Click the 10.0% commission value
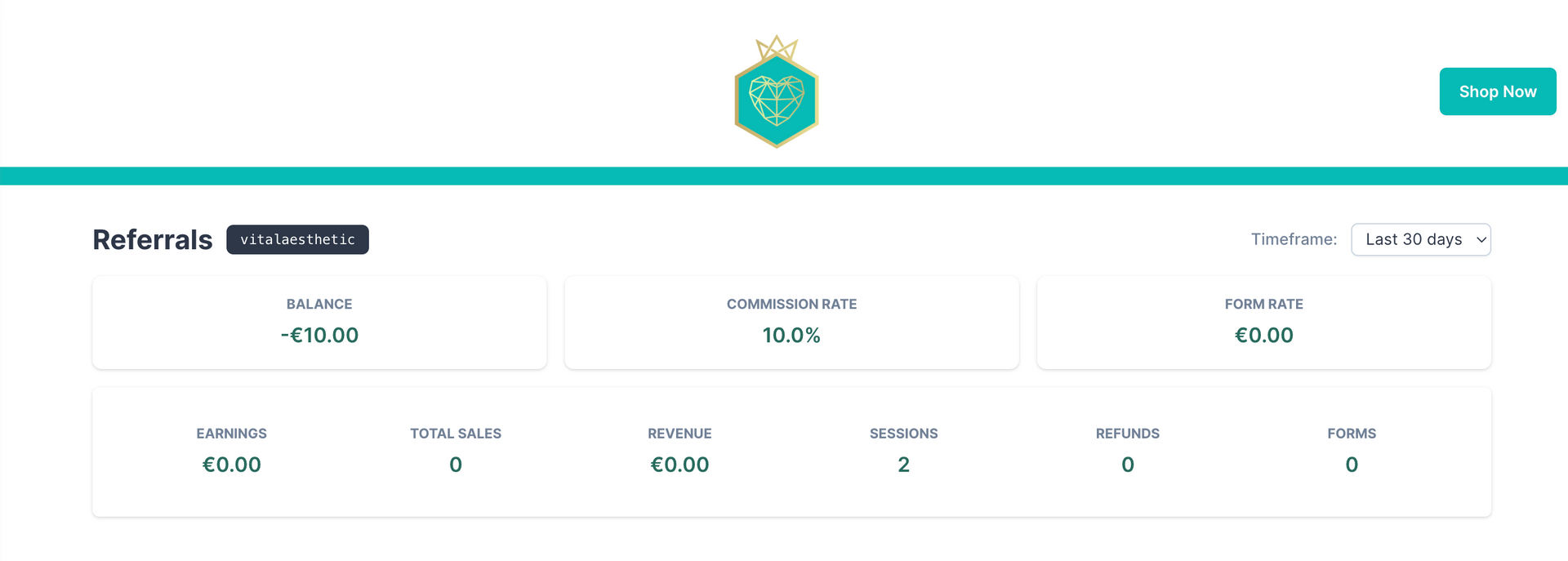1568x561 pixels. coord(791,335)
